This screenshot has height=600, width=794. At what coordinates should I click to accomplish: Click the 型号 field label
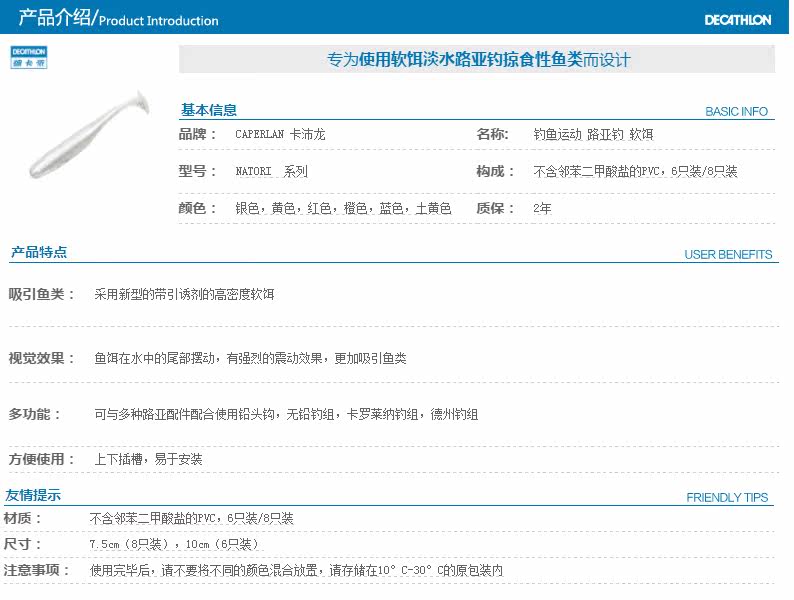tap(197, 171)
